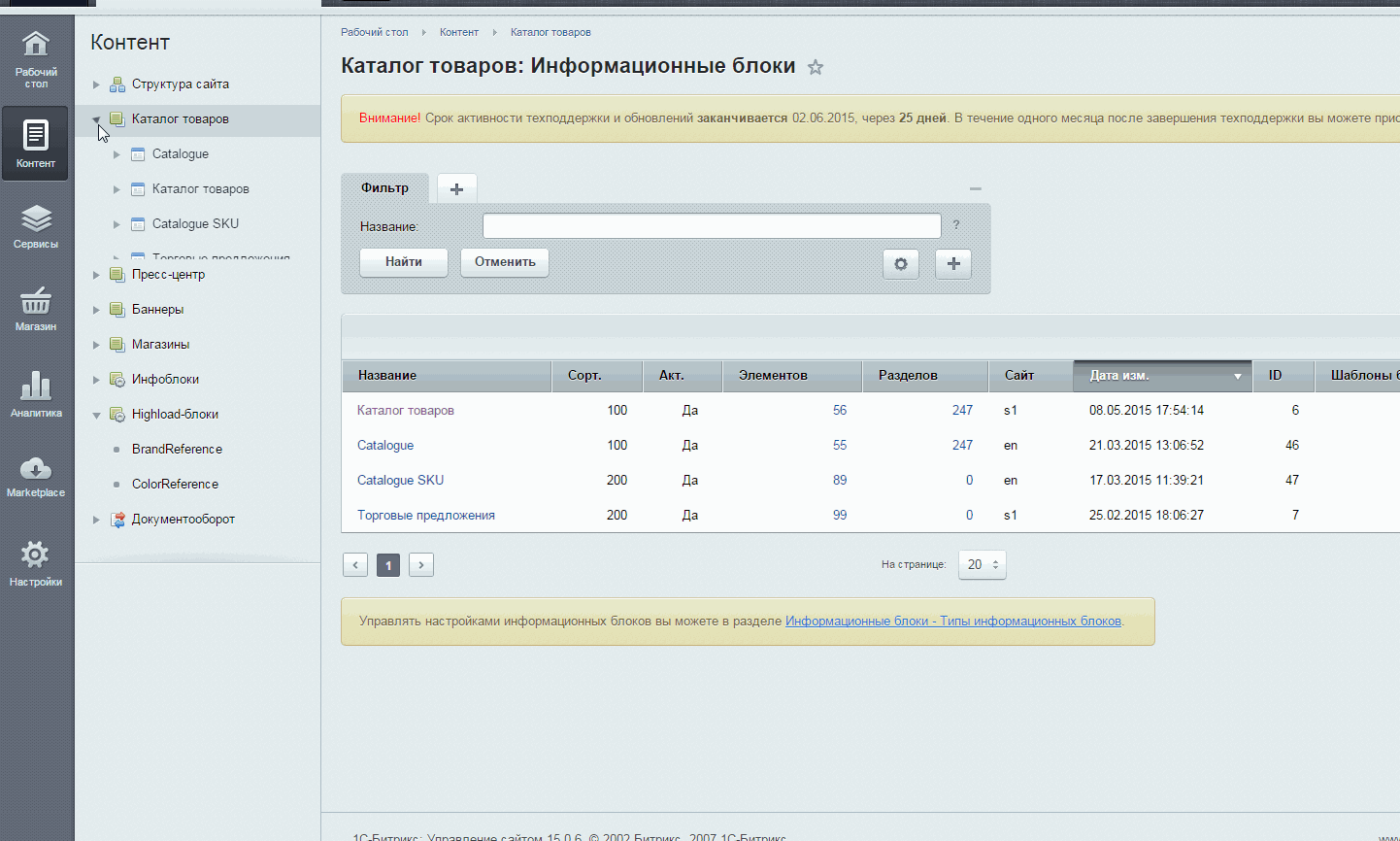
Task: Open the Магазин basket section
Action: pyautogui.click(x=36, y=309)
